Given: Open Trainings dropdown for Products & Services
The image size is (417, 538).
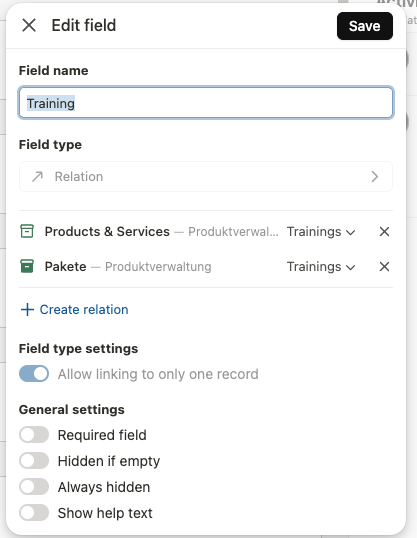Looking at the screenshot, I should tap(321, 232).
